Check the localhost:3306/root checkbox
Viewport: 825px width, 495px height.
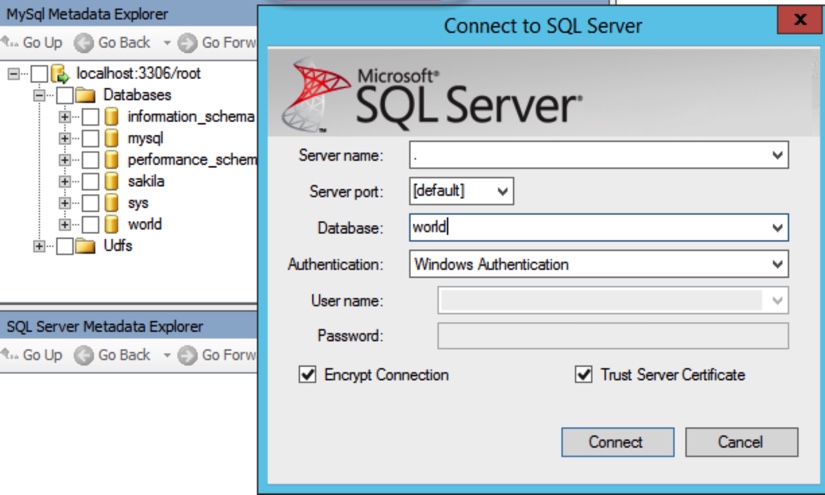click(39, 74)
